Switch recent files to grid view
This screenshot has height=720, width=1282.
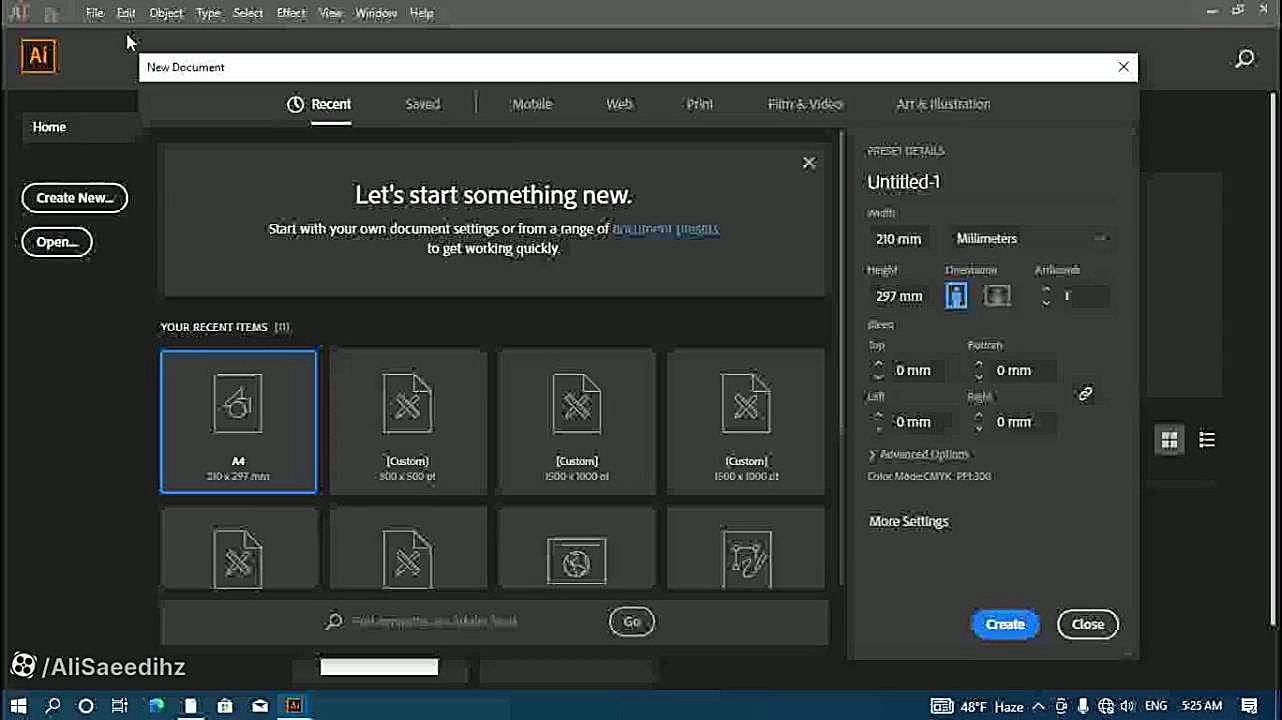1169,440
